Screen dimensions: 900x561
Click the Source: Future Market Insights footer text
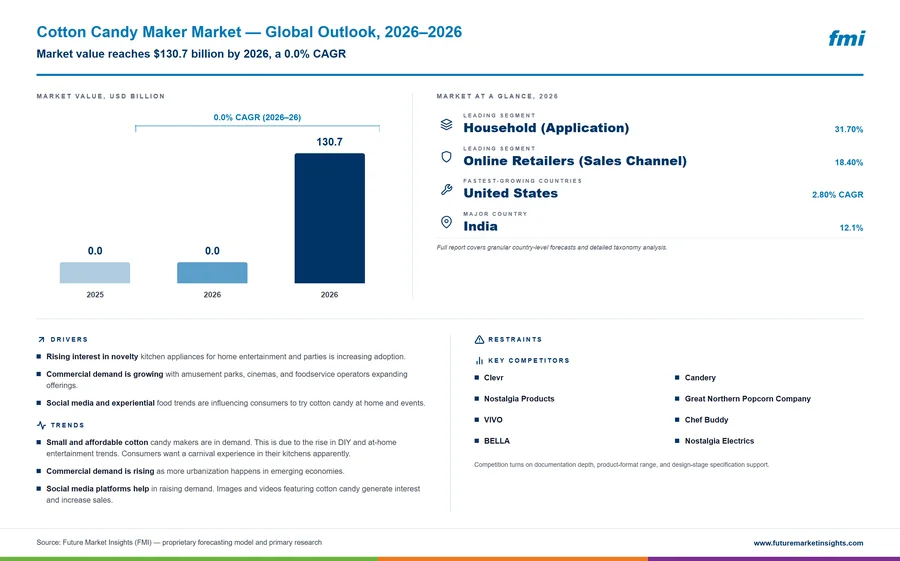pos(179,543)
